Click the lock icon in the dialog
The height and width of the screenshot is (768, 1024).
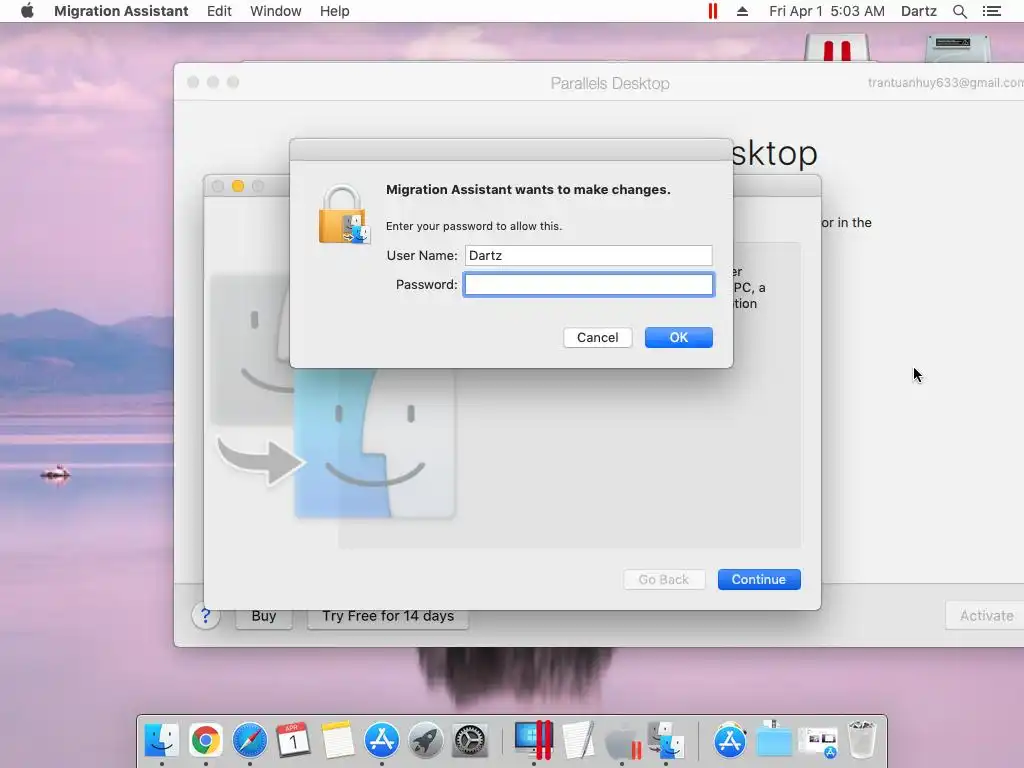344,215
